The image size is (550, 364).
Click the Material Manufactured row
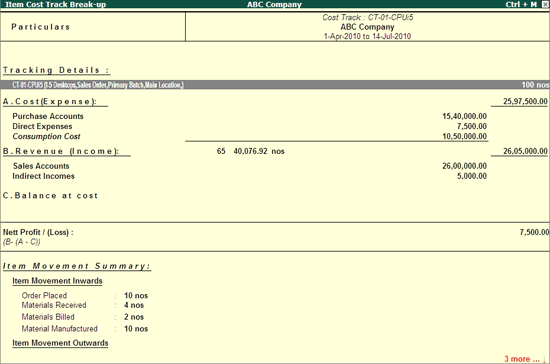[85, 329]
